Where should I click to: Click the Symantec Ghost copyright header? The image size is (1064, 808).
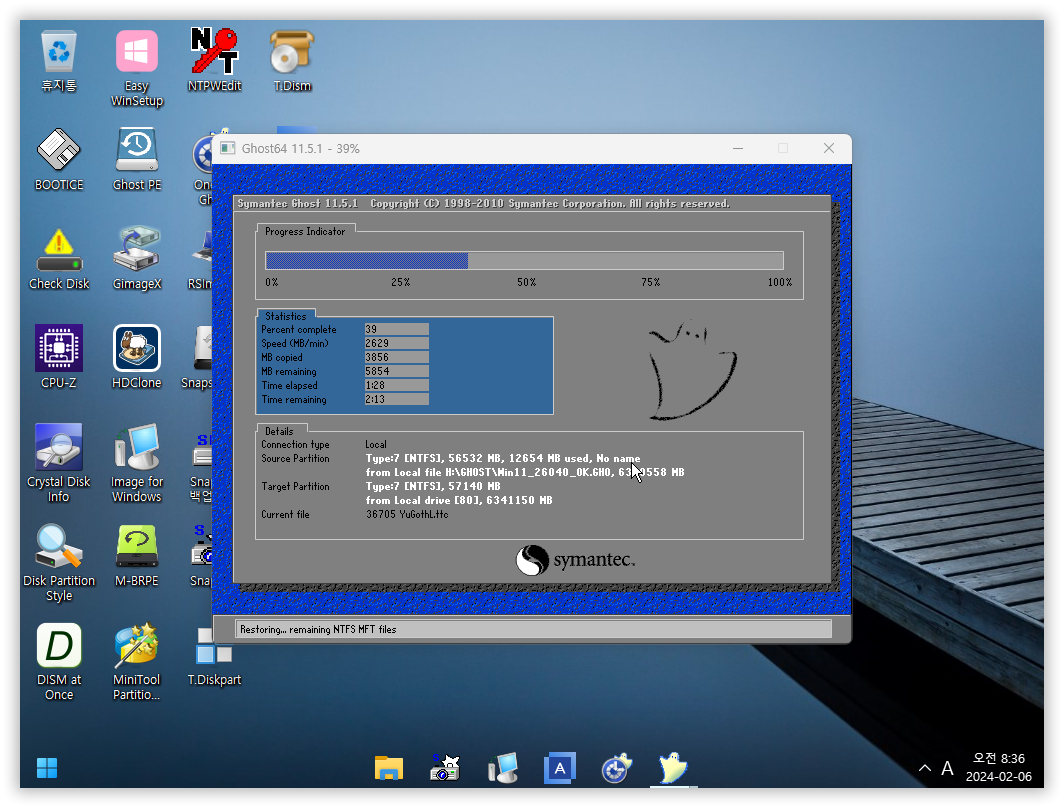pyautogui.click(x=483, y=204)
